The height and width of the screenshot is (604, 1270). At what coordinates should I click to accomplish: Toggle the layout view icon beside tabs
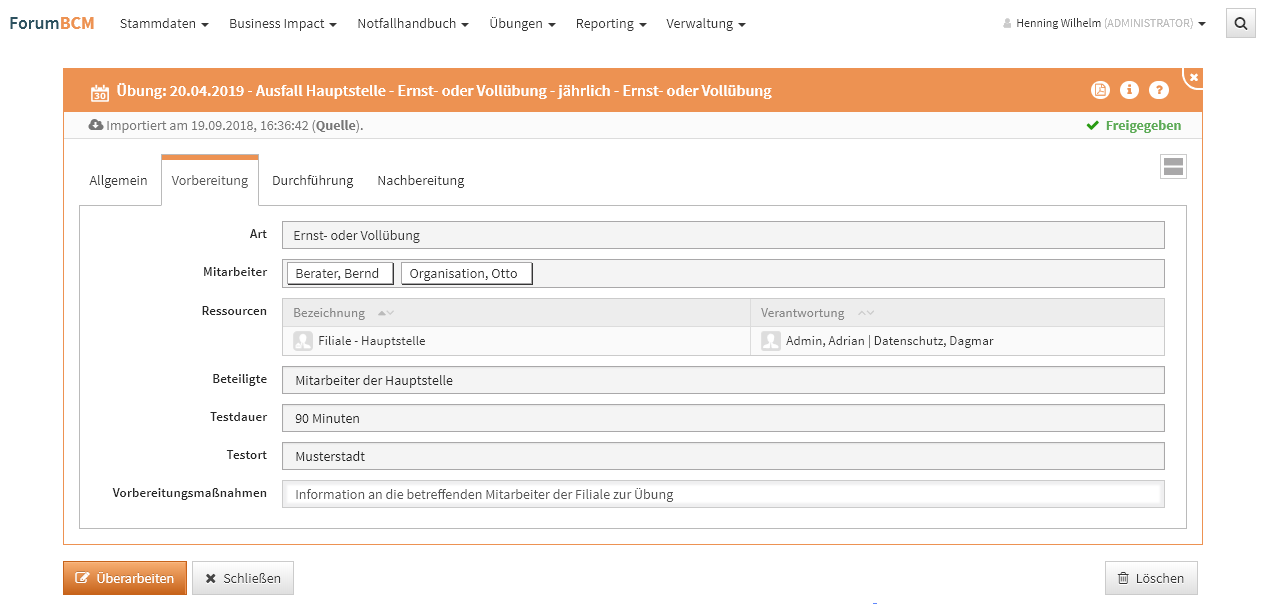[1173, 167]
